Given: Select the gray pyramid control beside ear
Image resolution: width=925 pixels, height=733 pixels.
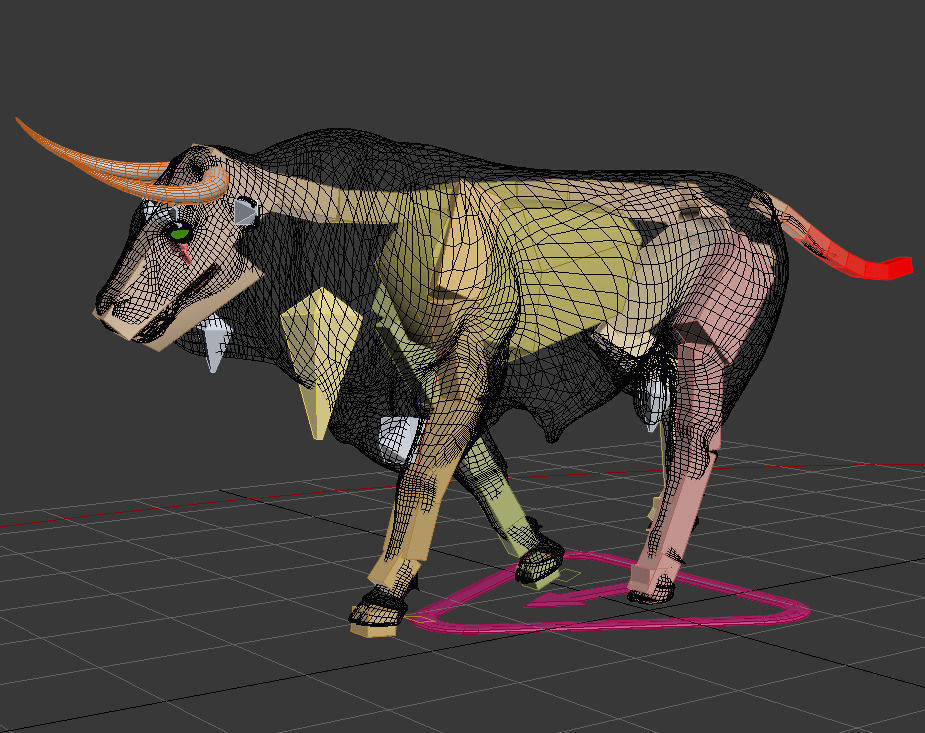Looking at the screenshot, I should point(245,212).
